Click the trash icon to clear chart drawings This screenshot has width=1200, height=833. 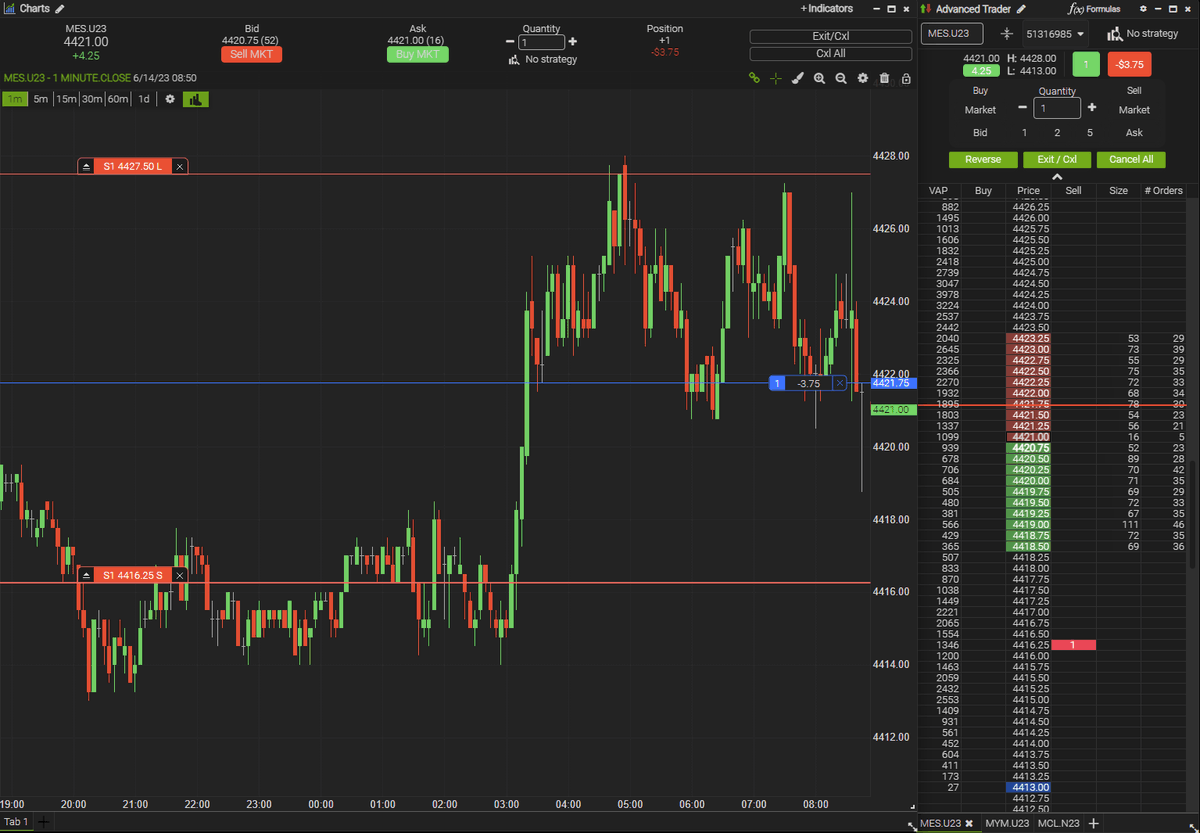point(884,78)
